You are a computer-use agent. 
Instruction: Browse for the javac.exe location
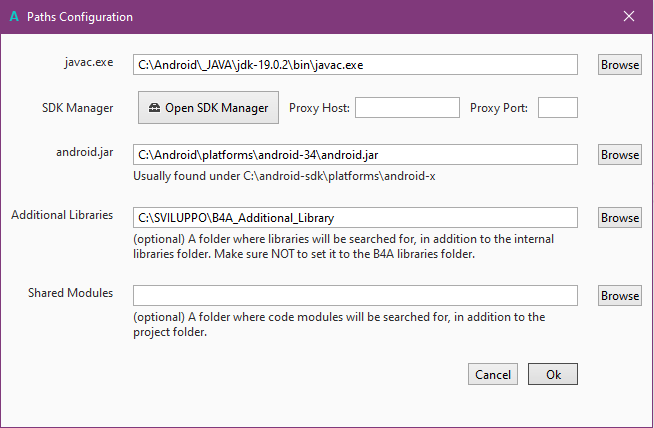click(x=620, y=65)
